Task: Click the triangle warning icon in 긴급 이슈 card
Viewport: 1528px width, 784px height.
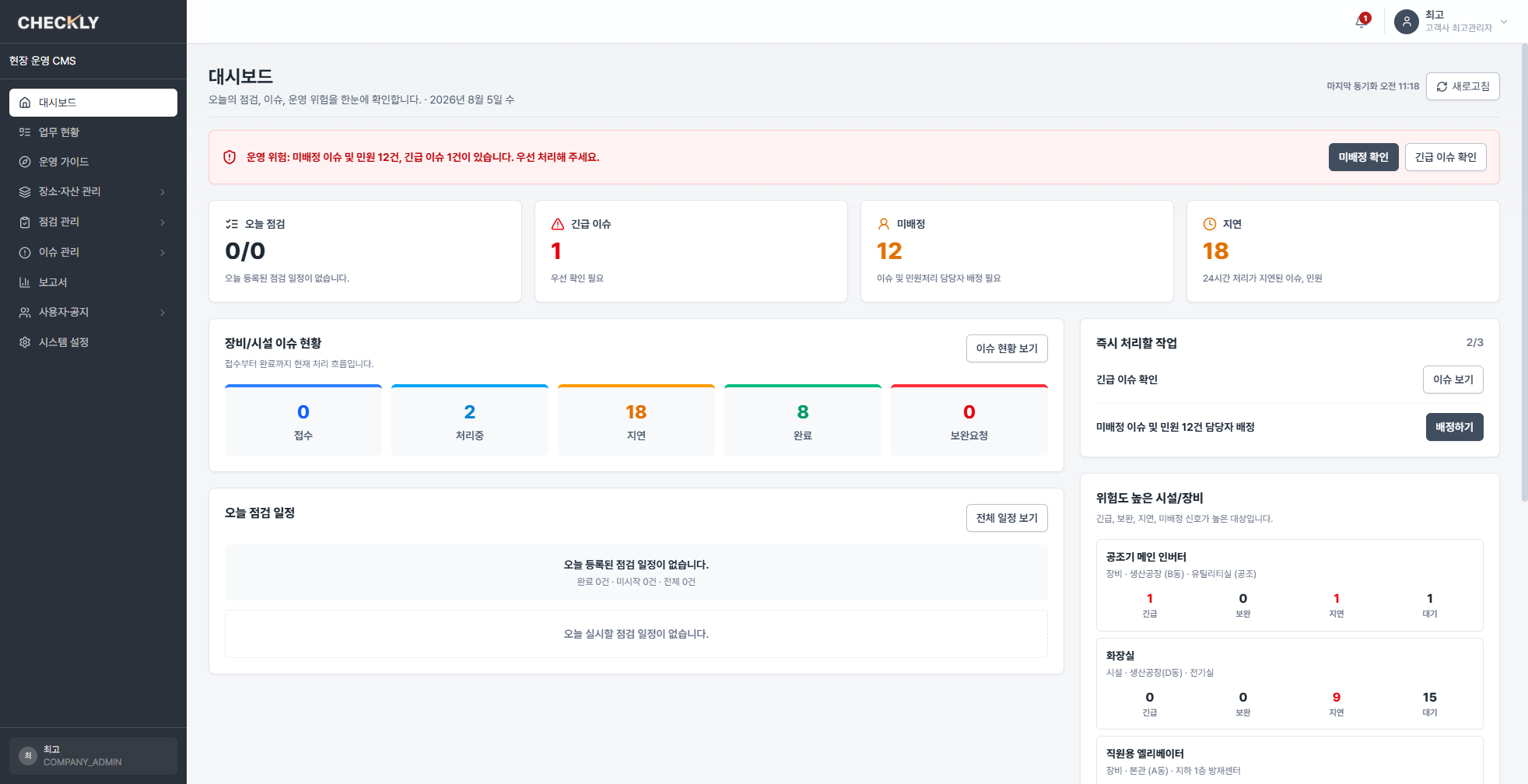Action: tap(558, 224)
